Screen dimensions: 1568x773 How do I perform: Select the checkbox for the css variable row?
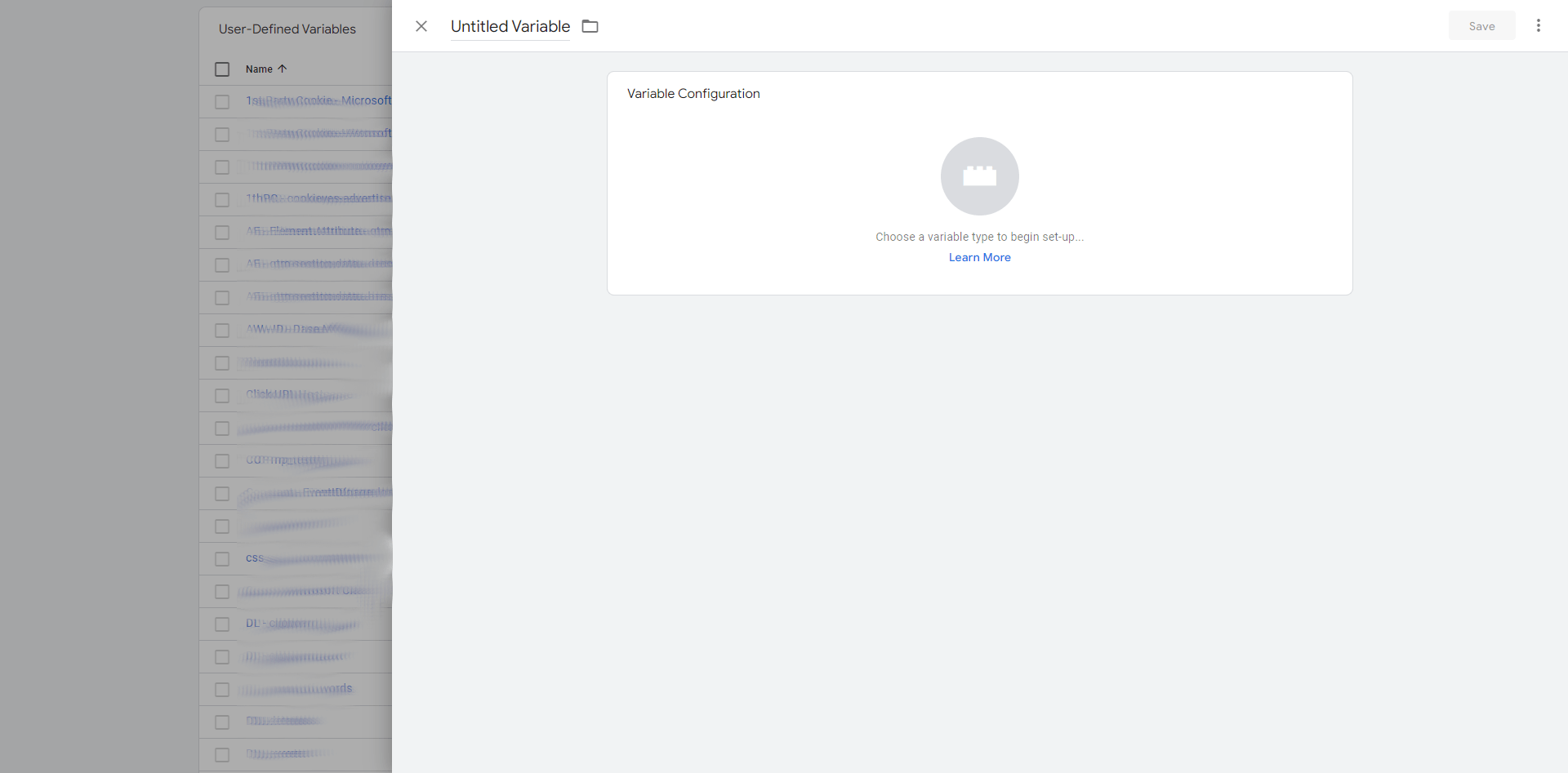(x=222, y=559)
